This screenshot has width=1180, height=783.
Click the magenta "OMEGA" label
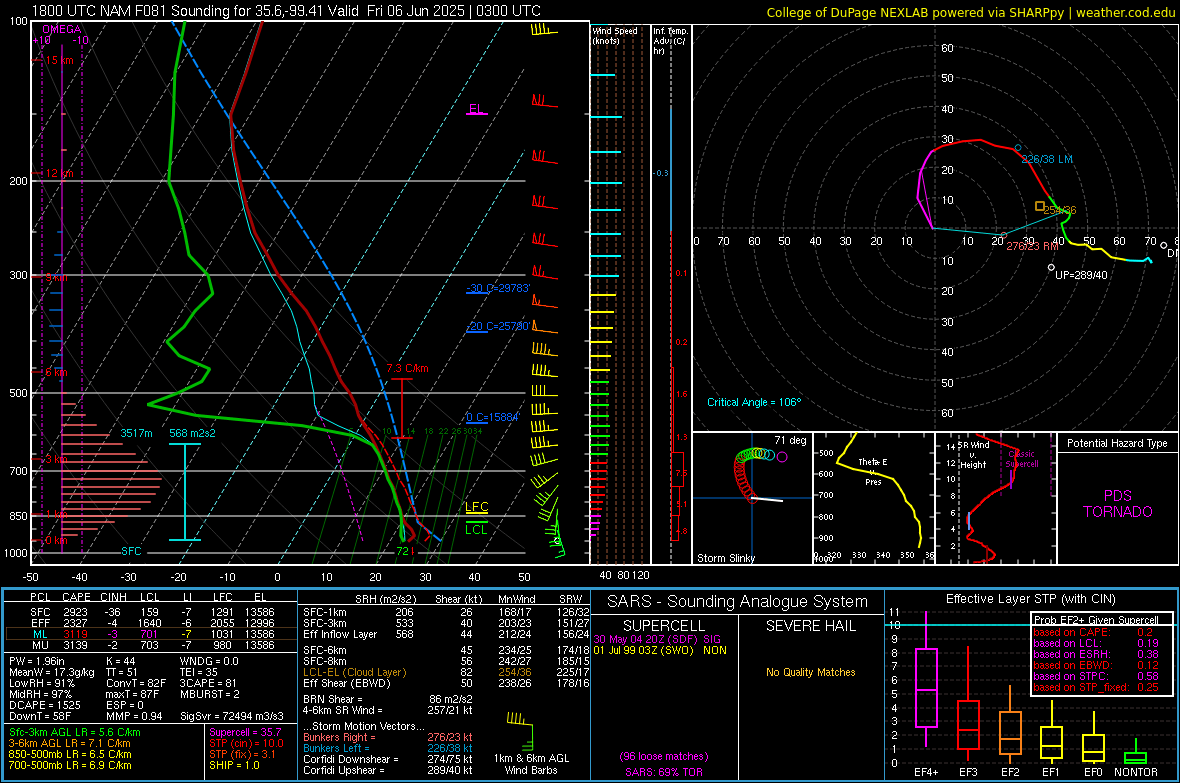point(62,29)
